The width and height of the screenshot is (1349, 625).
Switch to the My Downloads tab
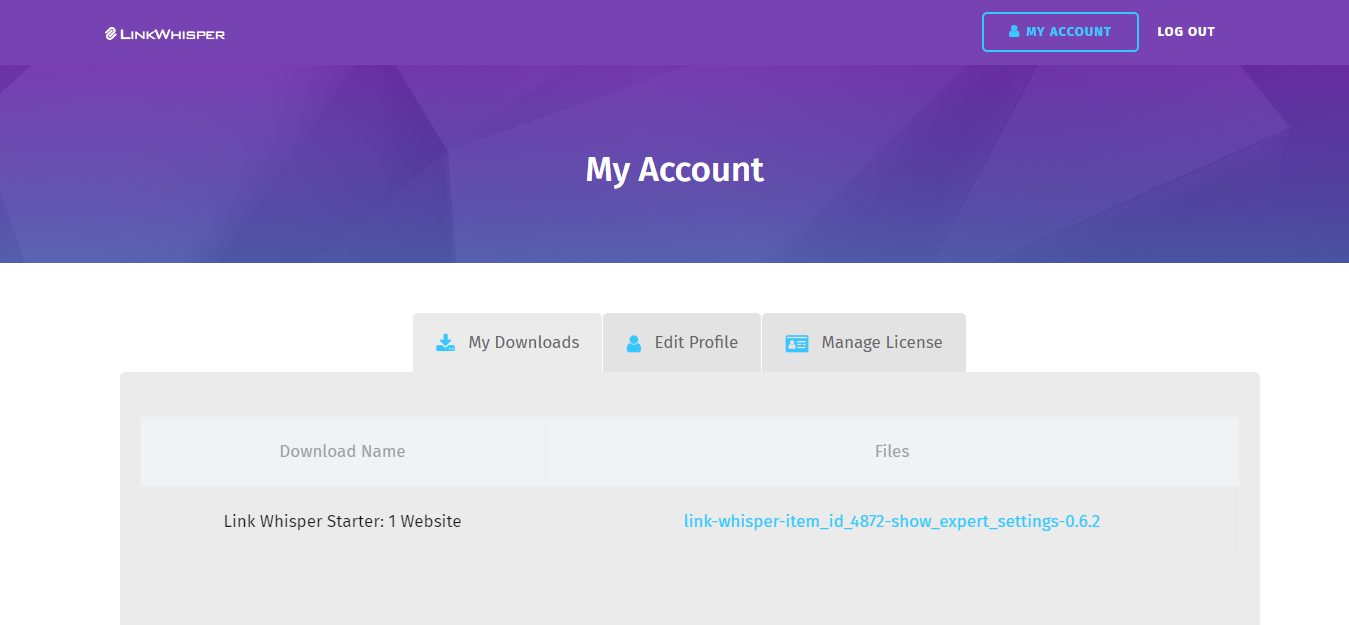click(508, 343)
